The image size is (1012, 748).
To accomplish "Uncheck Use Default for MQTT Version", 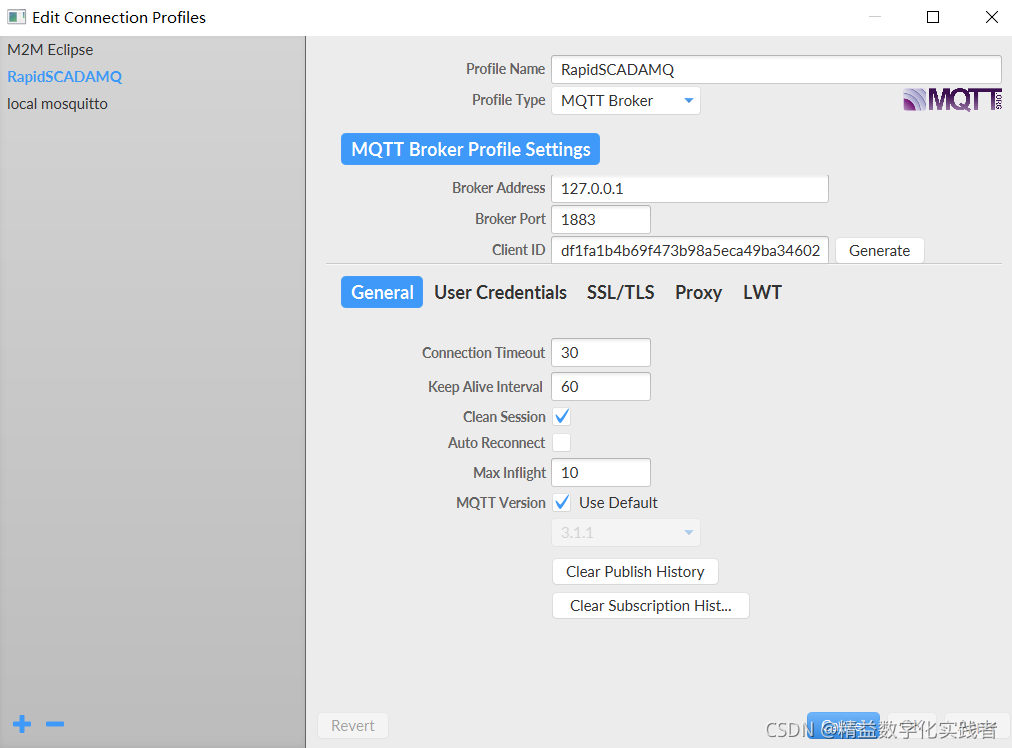I will 561,502.
